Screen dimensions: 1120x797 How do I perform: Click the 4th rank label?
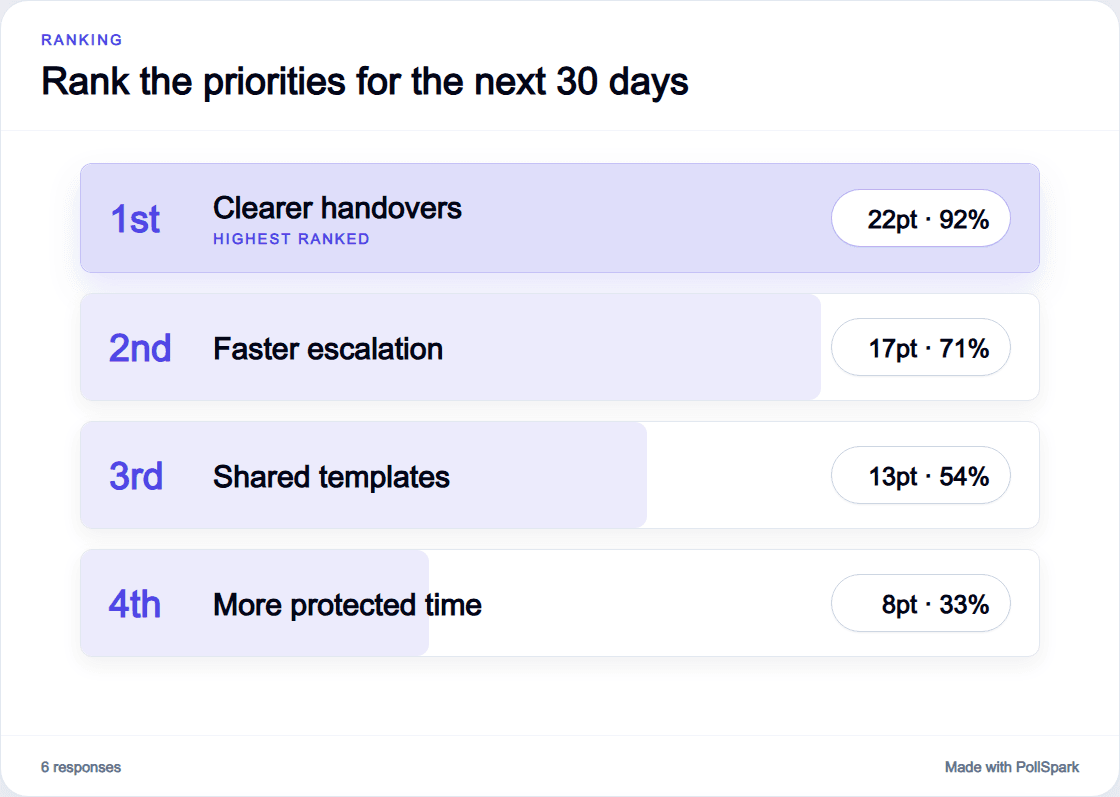pyautogui.click(x=134, y=604)
